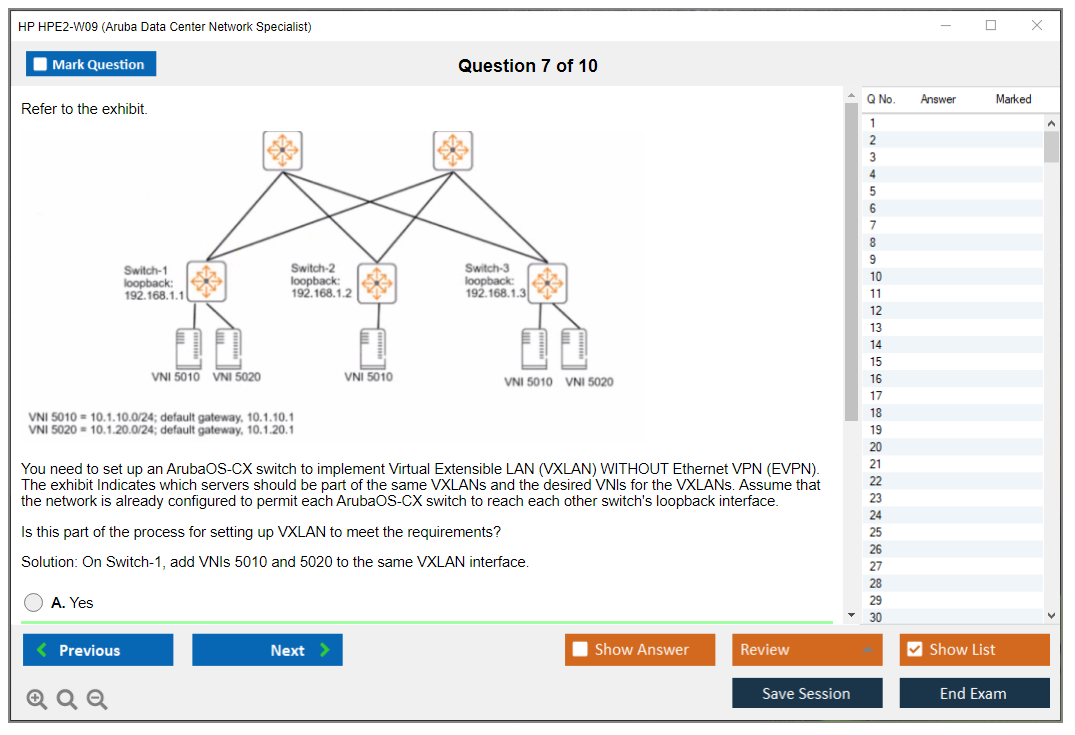Image resolution: width=1075 pixels, height=735 pixels.
Task: Go back to the Previous question
Action: [98, 650]
